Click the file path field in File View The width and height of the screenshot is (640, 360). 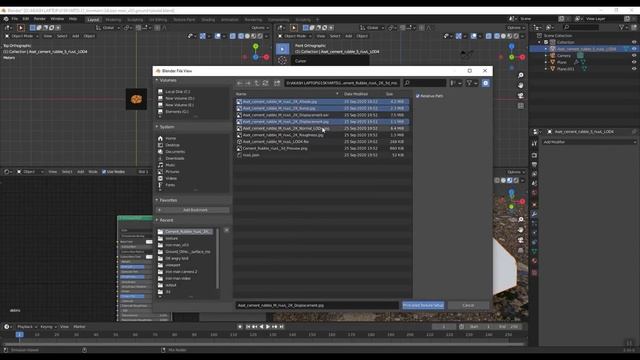click(x=342, y=83)
